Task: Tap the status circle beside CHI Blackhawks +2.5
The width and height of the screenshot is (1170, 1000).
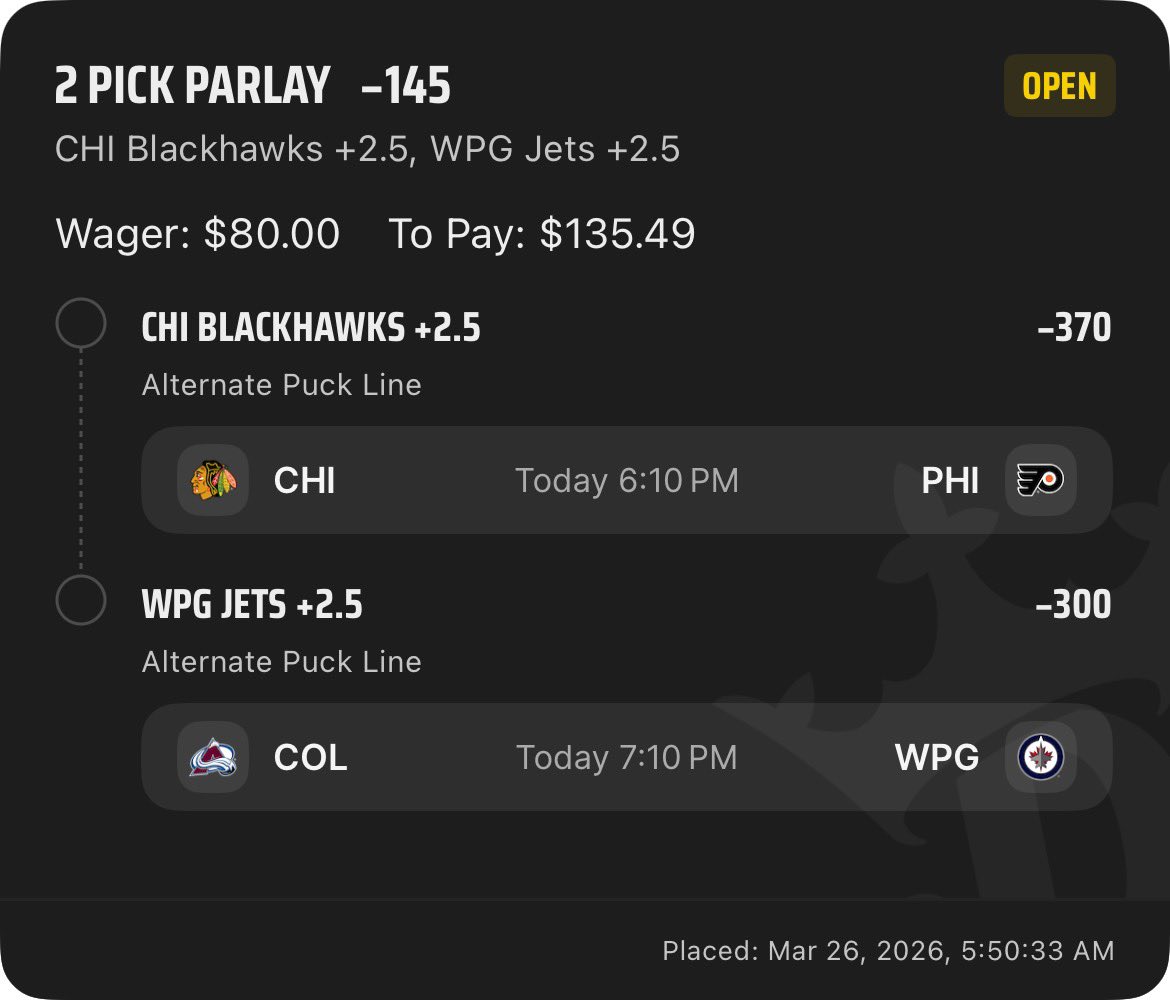Action: pyautogui.click(x=81, y=323)
